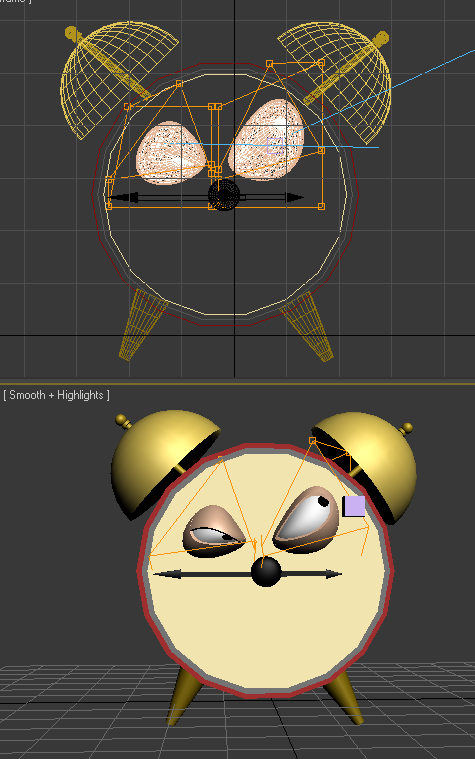This screenshot has width=475, height=759.
Task: Open the Smooth + Highlights viewport label menu
Action: click(x=56, y=395)
